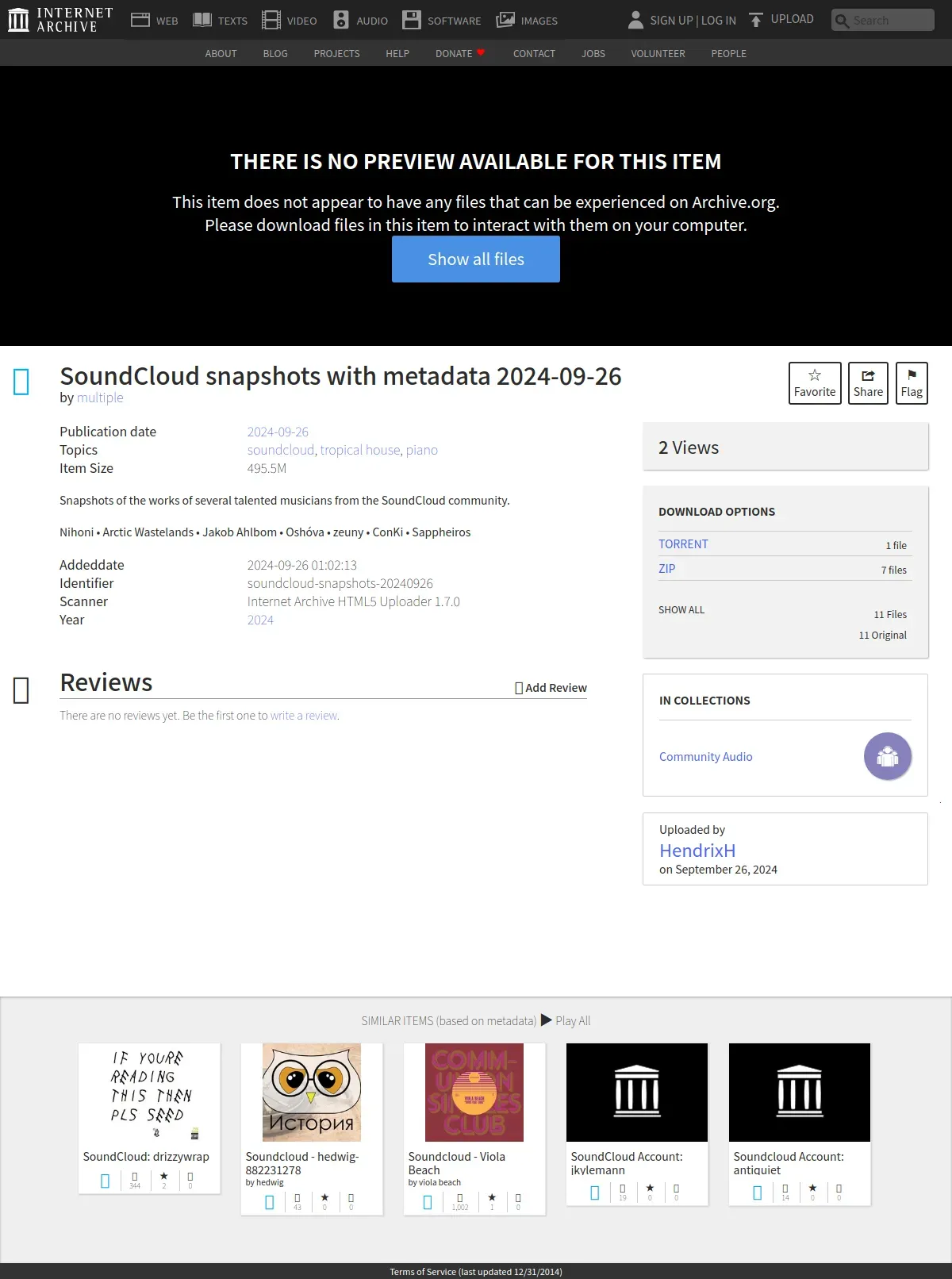952x1279 pixels.
Task: Favorite this item with star button
Action: click(815, 383)
